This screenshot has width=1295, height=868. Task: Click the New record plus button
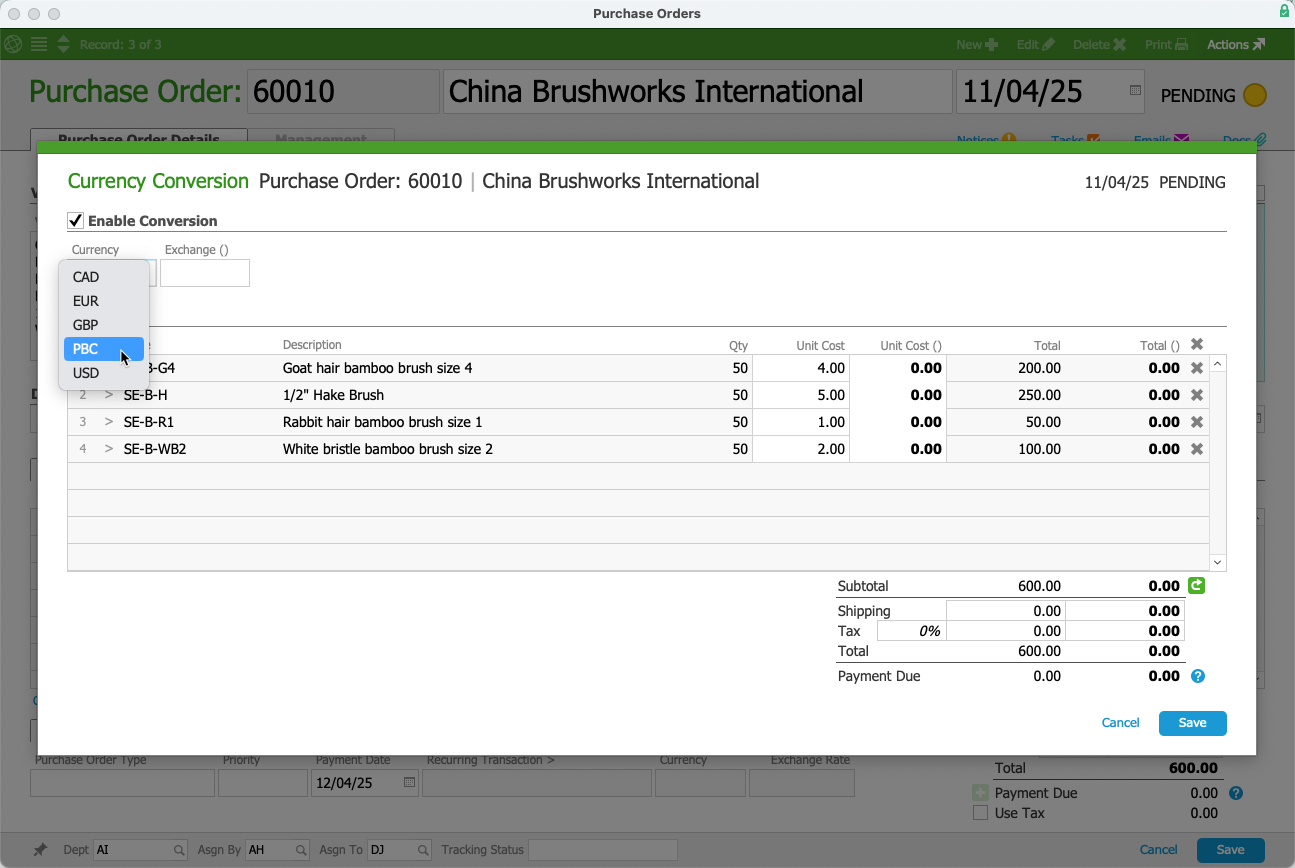pyautogui.click(x=977, y=44)
